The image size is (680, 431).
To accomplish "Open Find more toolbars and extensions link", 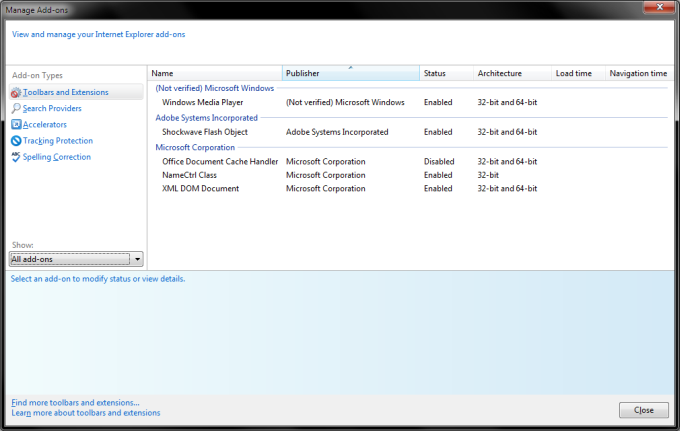I will [x=76, y=402].
